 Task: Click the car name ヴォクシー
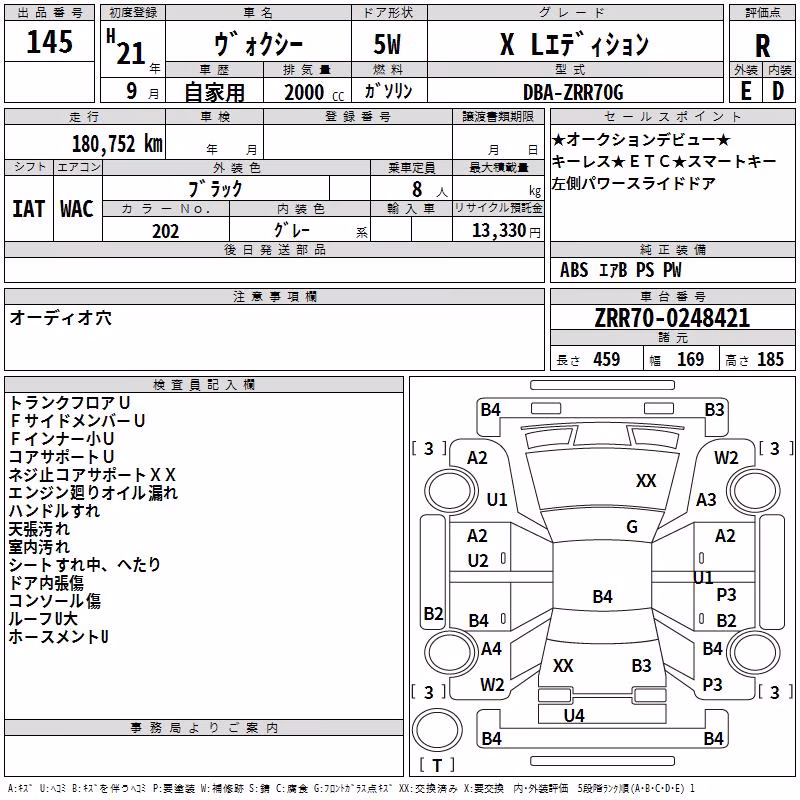258,44
